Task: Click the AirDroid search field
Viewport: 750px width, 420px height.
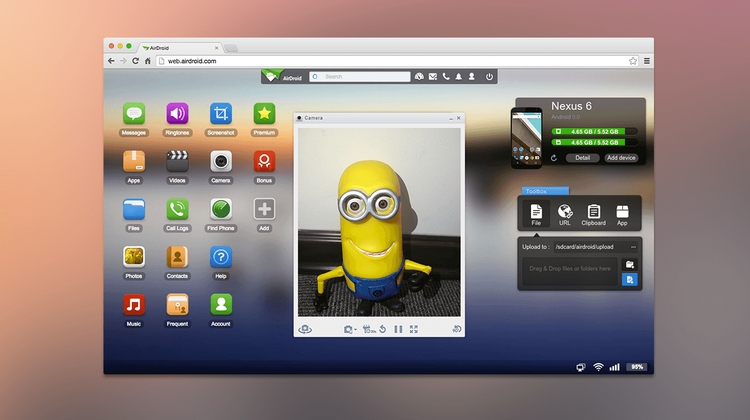Action: [360, 77]
